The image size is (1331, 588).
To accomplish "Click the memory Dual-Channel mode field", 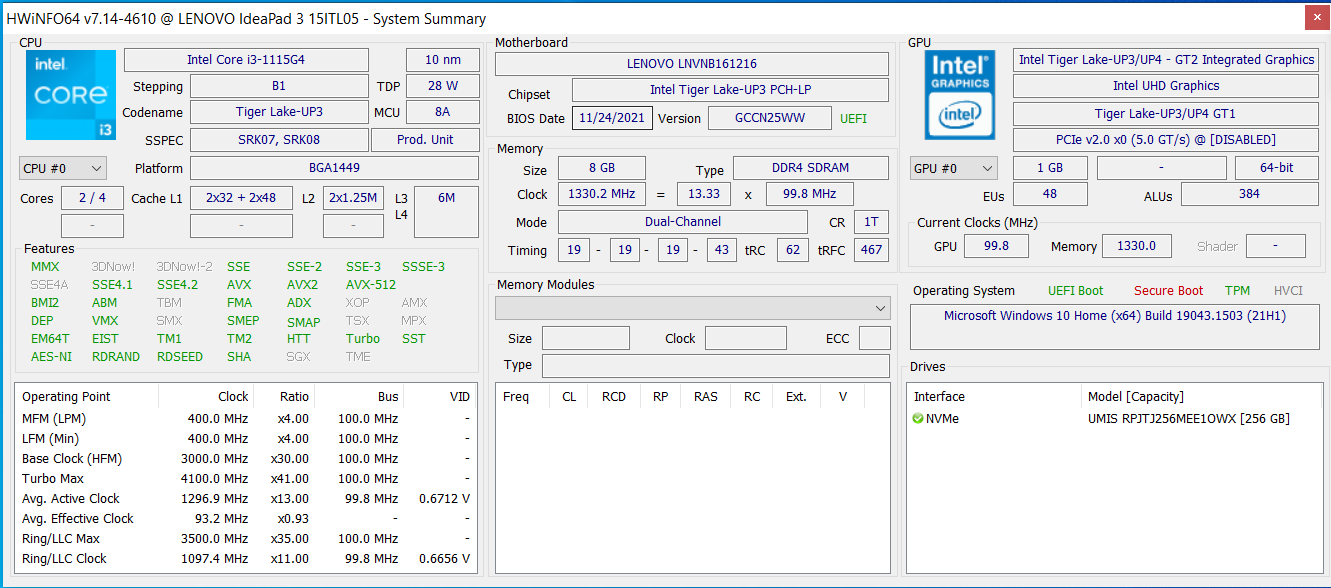I will point(682,222).
